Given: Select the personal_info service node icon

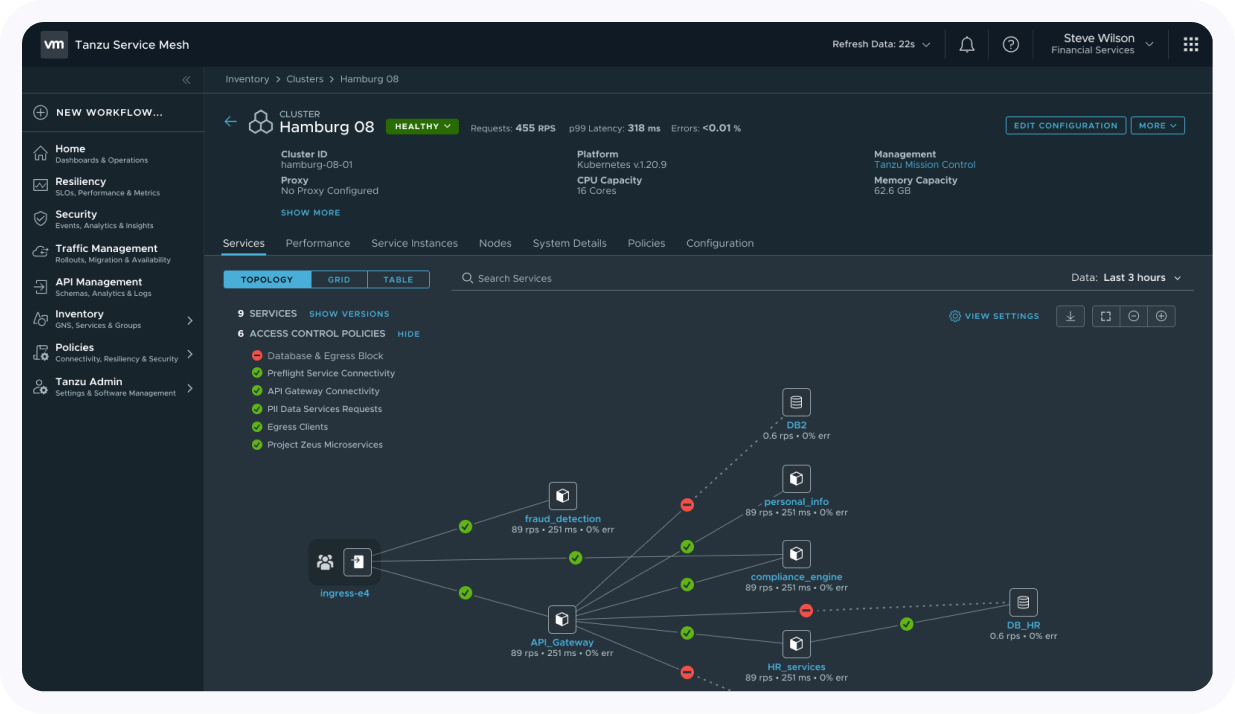Looking at the screenshot, I should click(796, 479).
